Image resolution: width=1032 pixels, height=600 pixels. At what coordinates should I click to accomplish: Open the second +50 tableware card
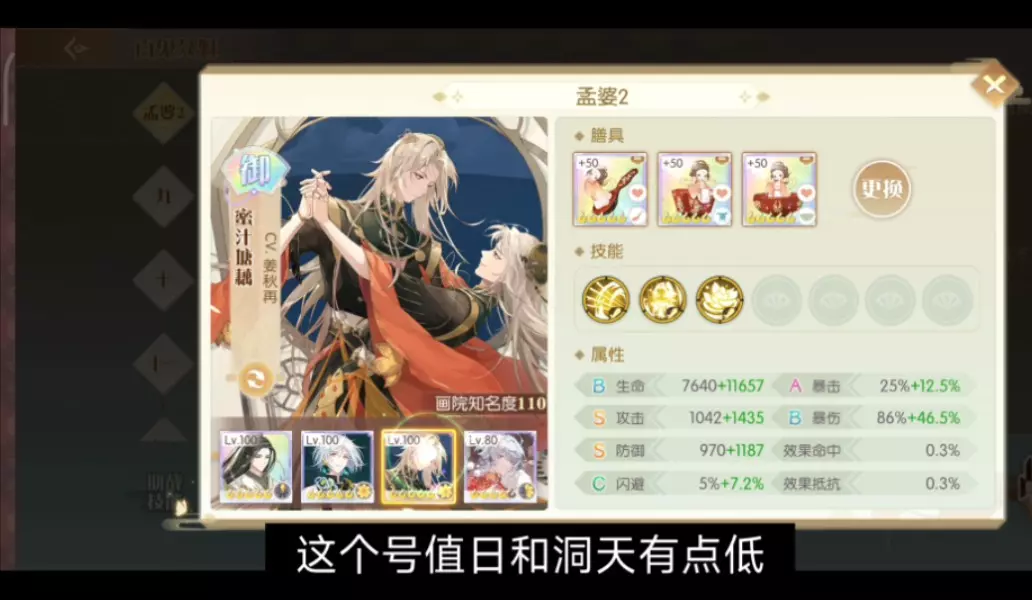(694, 189)
